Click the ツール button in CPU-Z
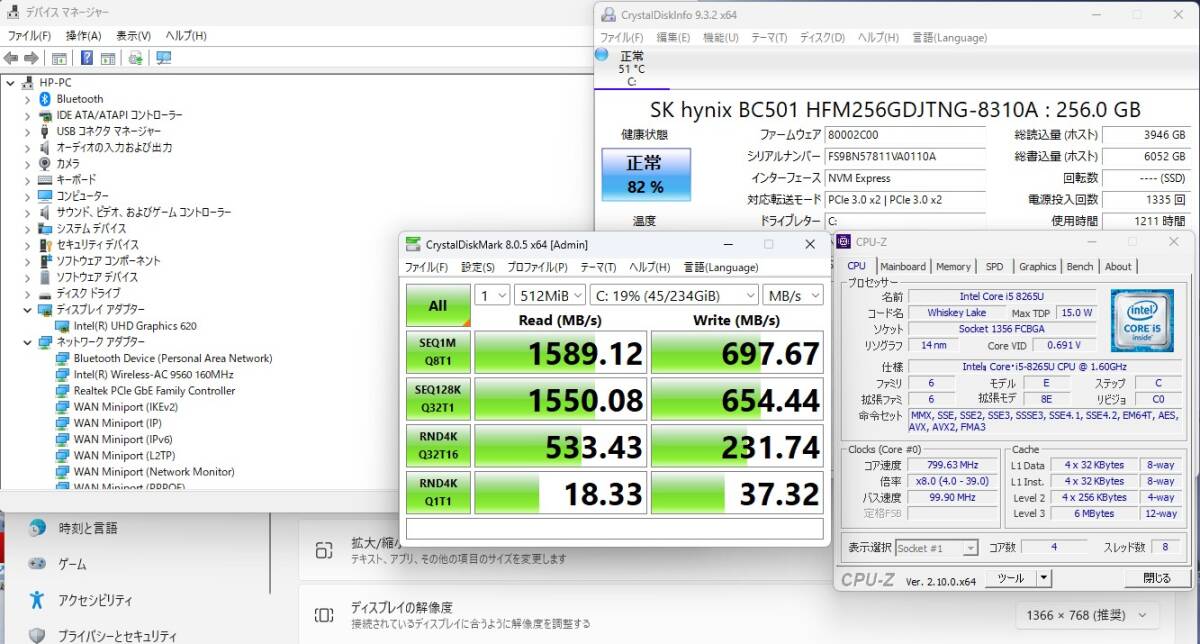This screenshot has height=644, width=1200. pyautogui.click(x=1011, y=578)
